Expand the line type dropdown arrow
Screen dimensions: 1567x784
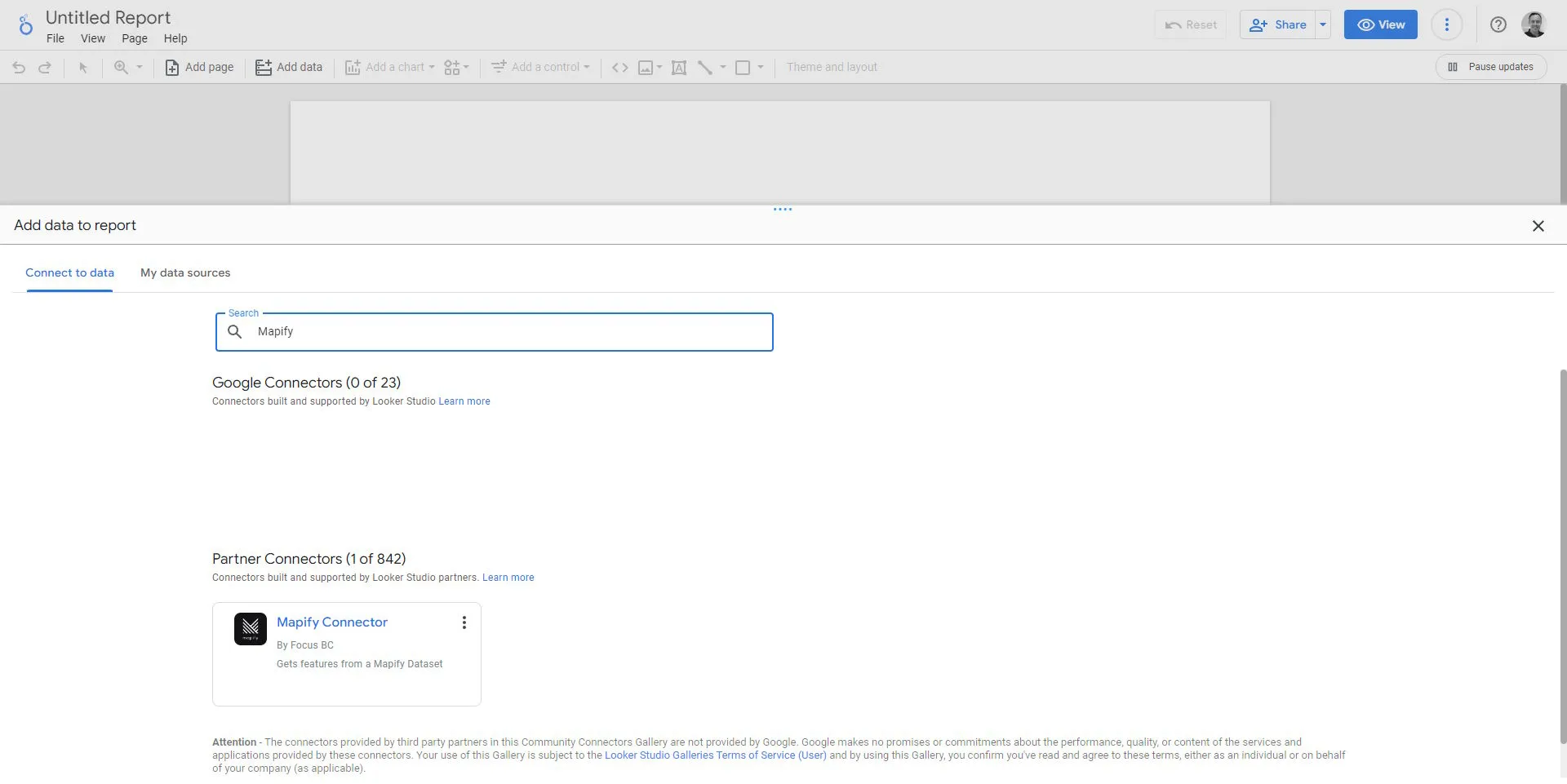tap(723, 67)
